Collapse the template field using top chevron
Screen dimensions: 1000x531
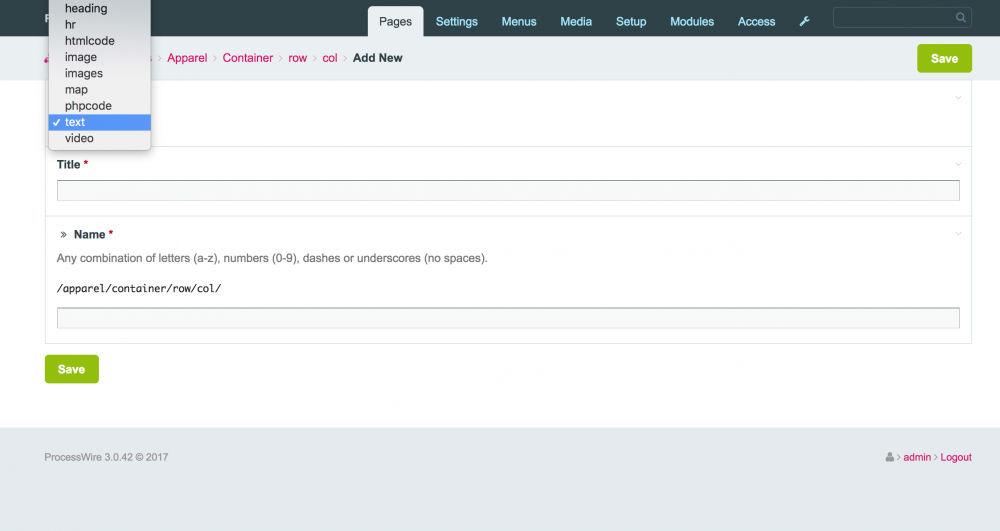958,98
